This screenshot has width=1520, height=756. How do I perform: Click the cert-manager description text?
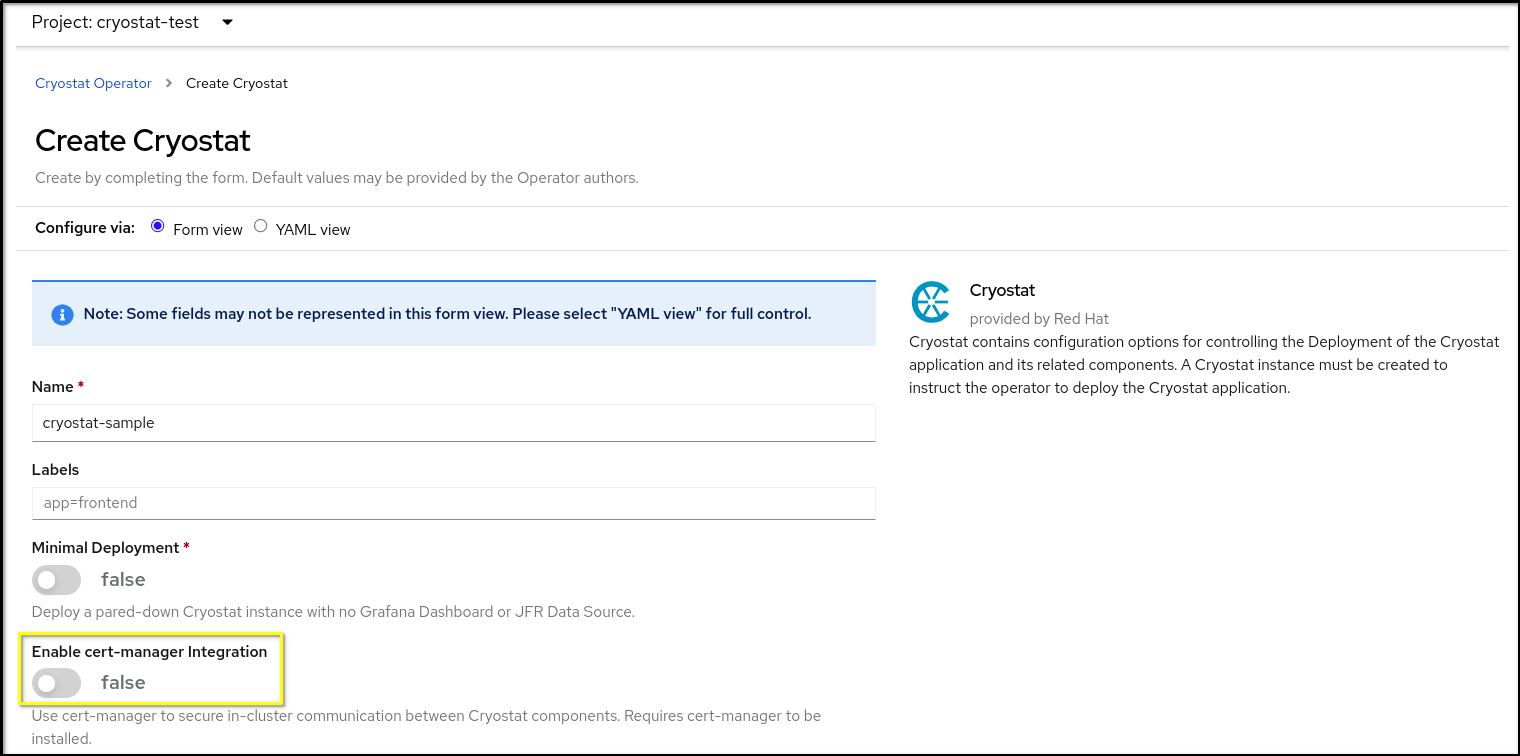click(426, 728)
